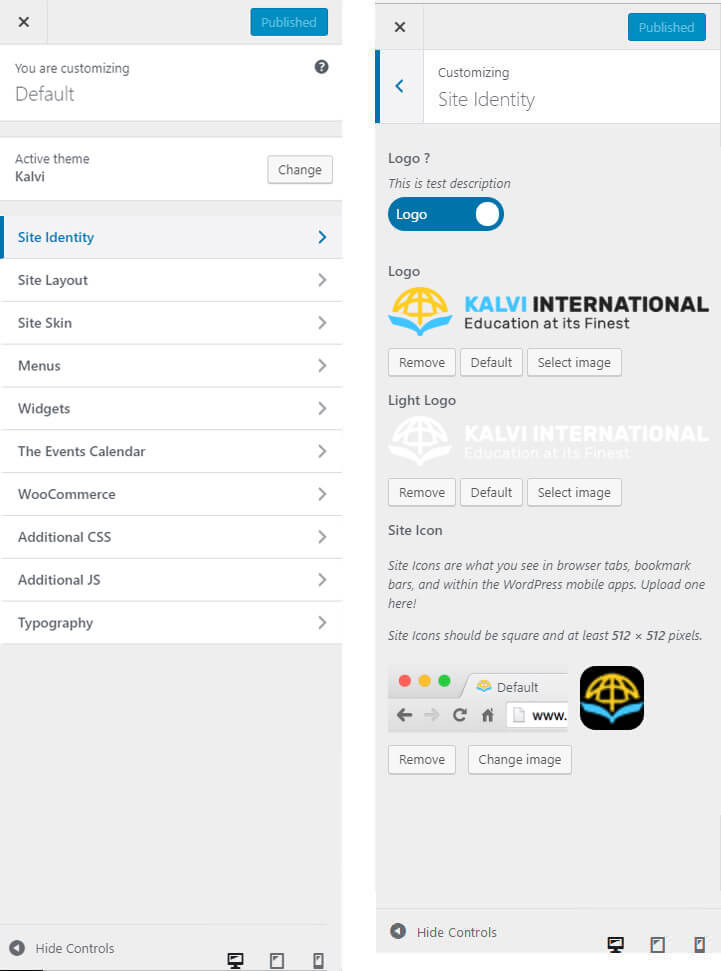The height and width of the screenshot is (971, 721).
Task: Click Change image for Site Icon
Action: 520,759
